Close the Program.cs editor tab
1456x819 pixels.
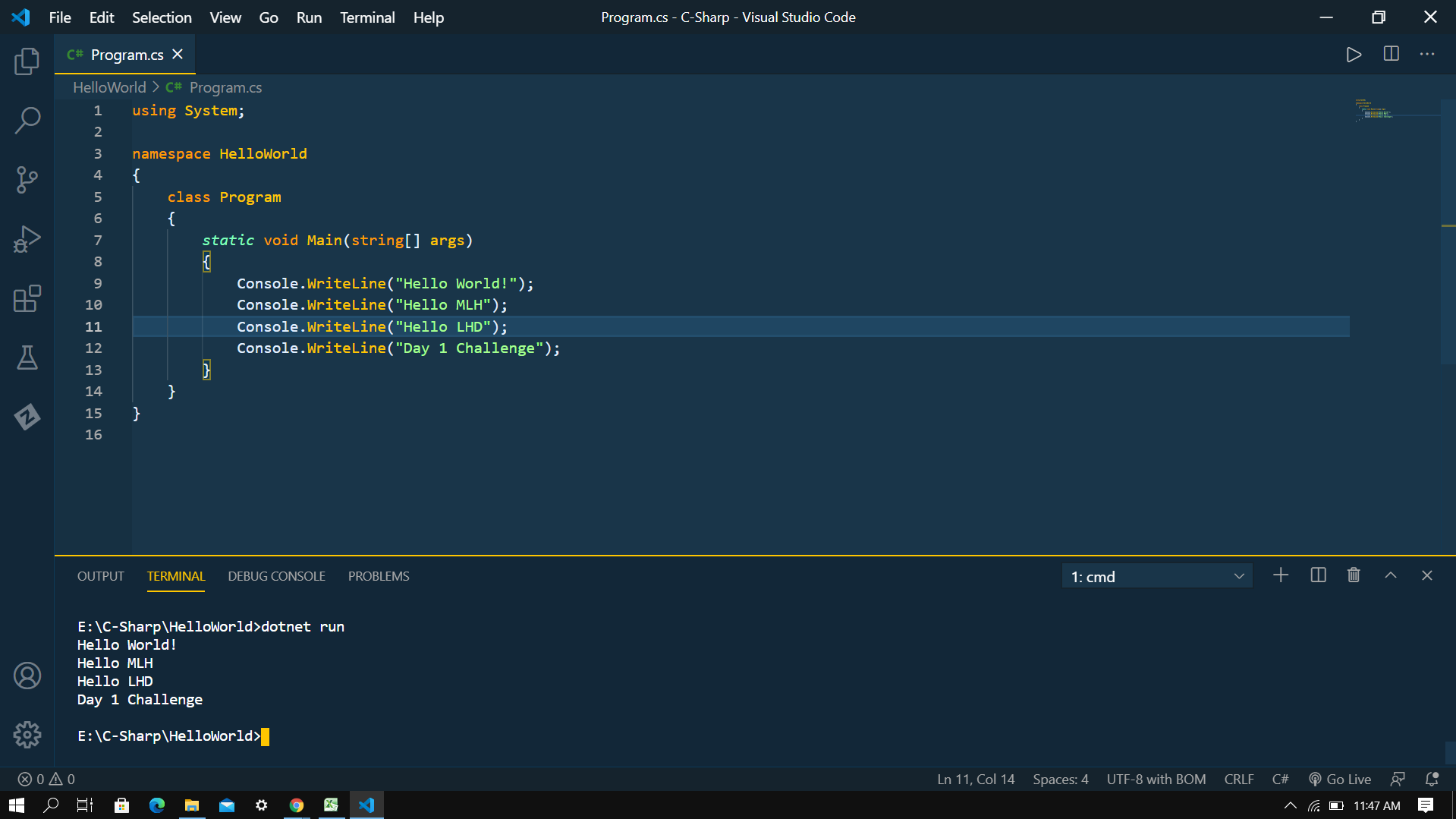[x=178, y=54]
